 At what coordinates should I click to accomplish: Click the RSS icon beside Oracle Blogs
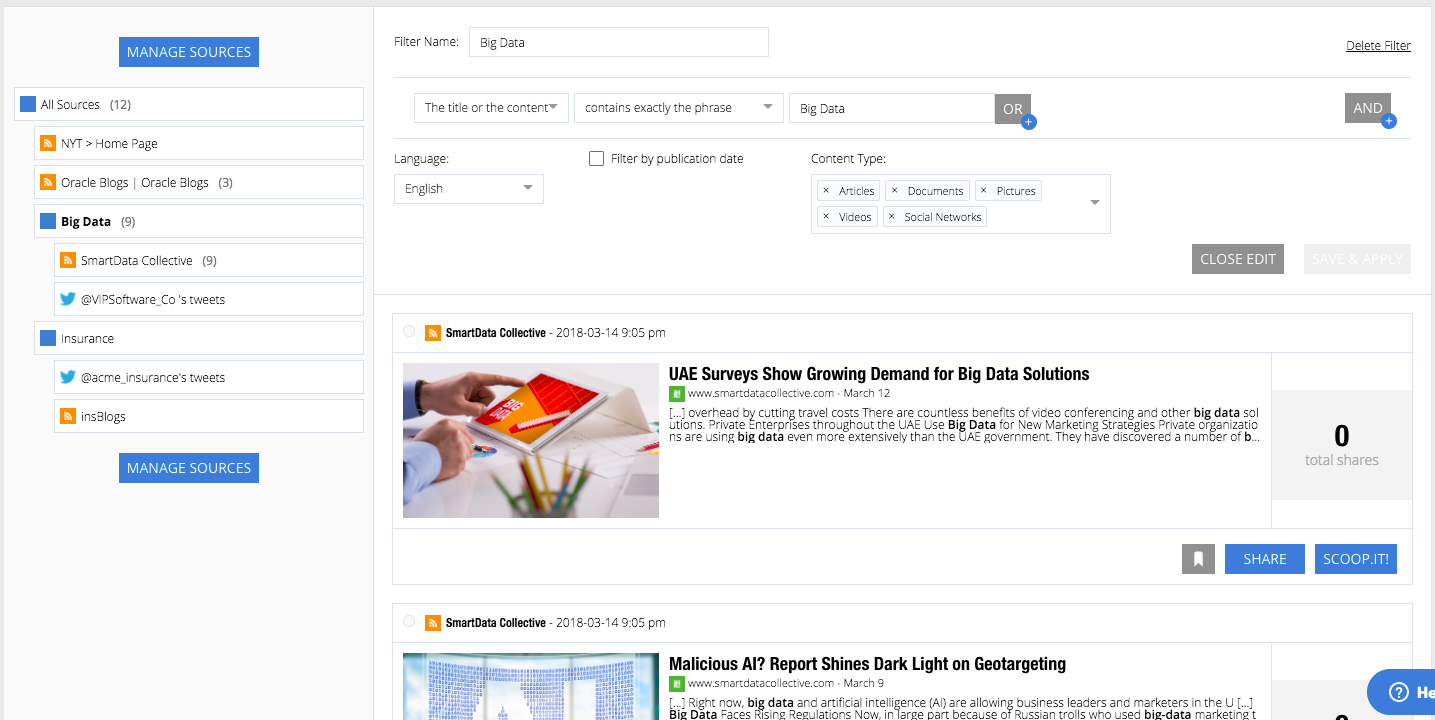pyautogui.click(x=47, y=182)
